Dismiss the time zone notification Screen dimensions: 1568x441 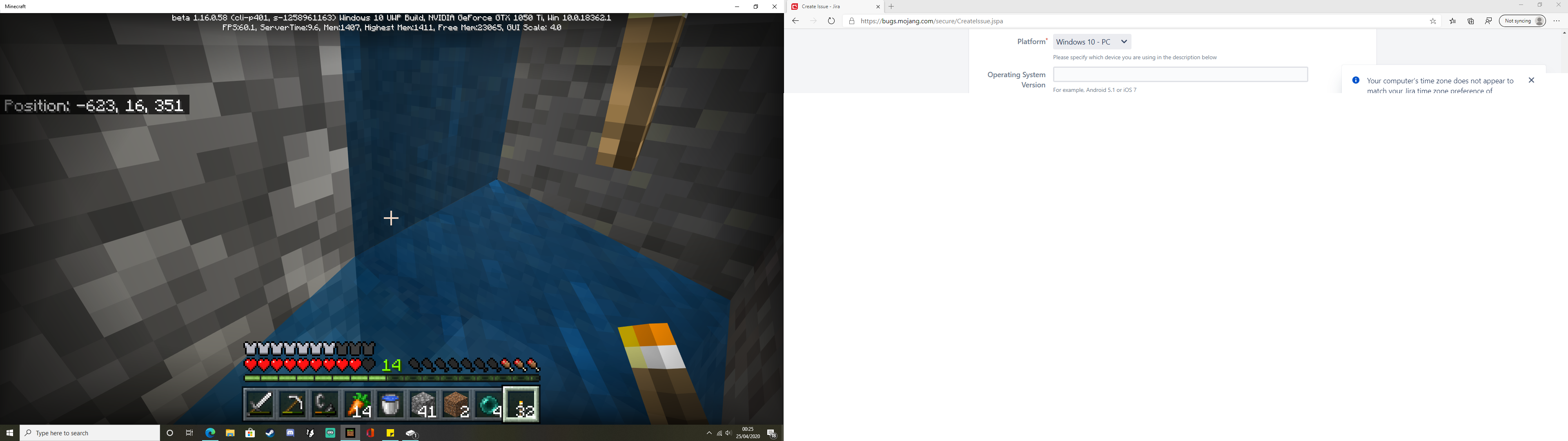point(1532,80)
